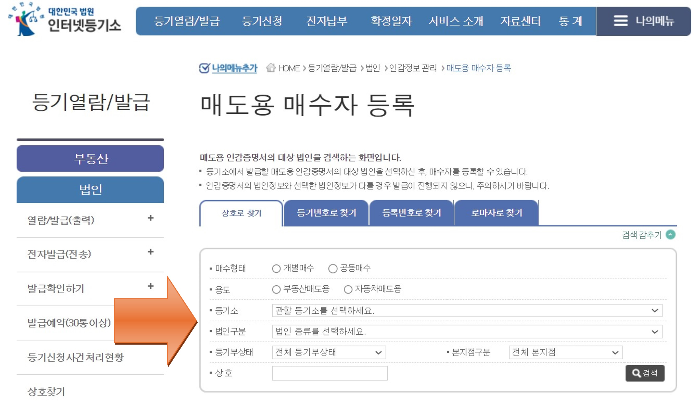Click the 등기열람/발급 sidebar heading
Image resolution: width=700 pixels, height=401 pixels.
91,102
